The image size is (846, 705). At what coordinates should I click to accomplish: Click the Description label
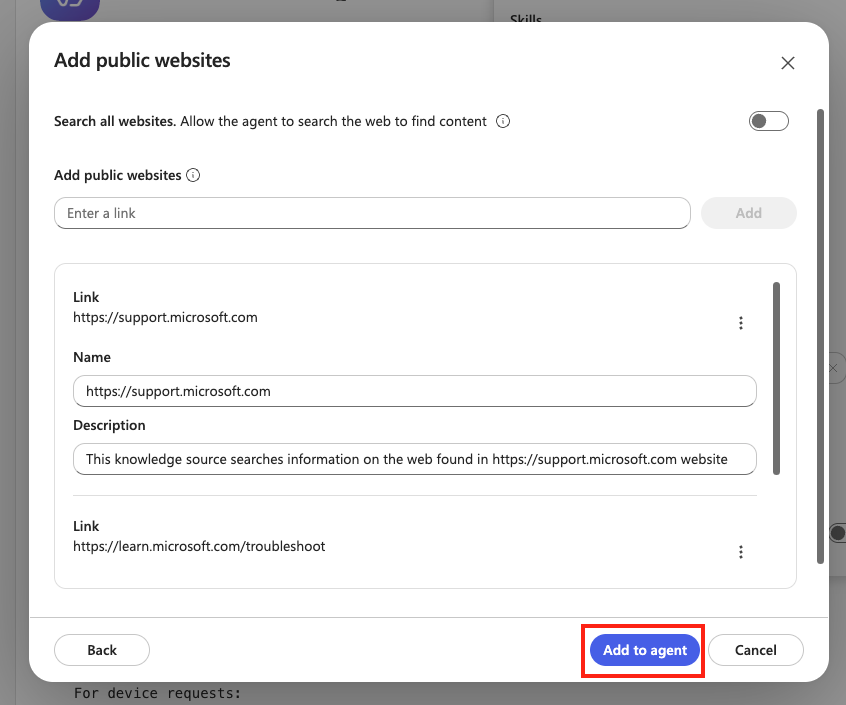point(109,426)
